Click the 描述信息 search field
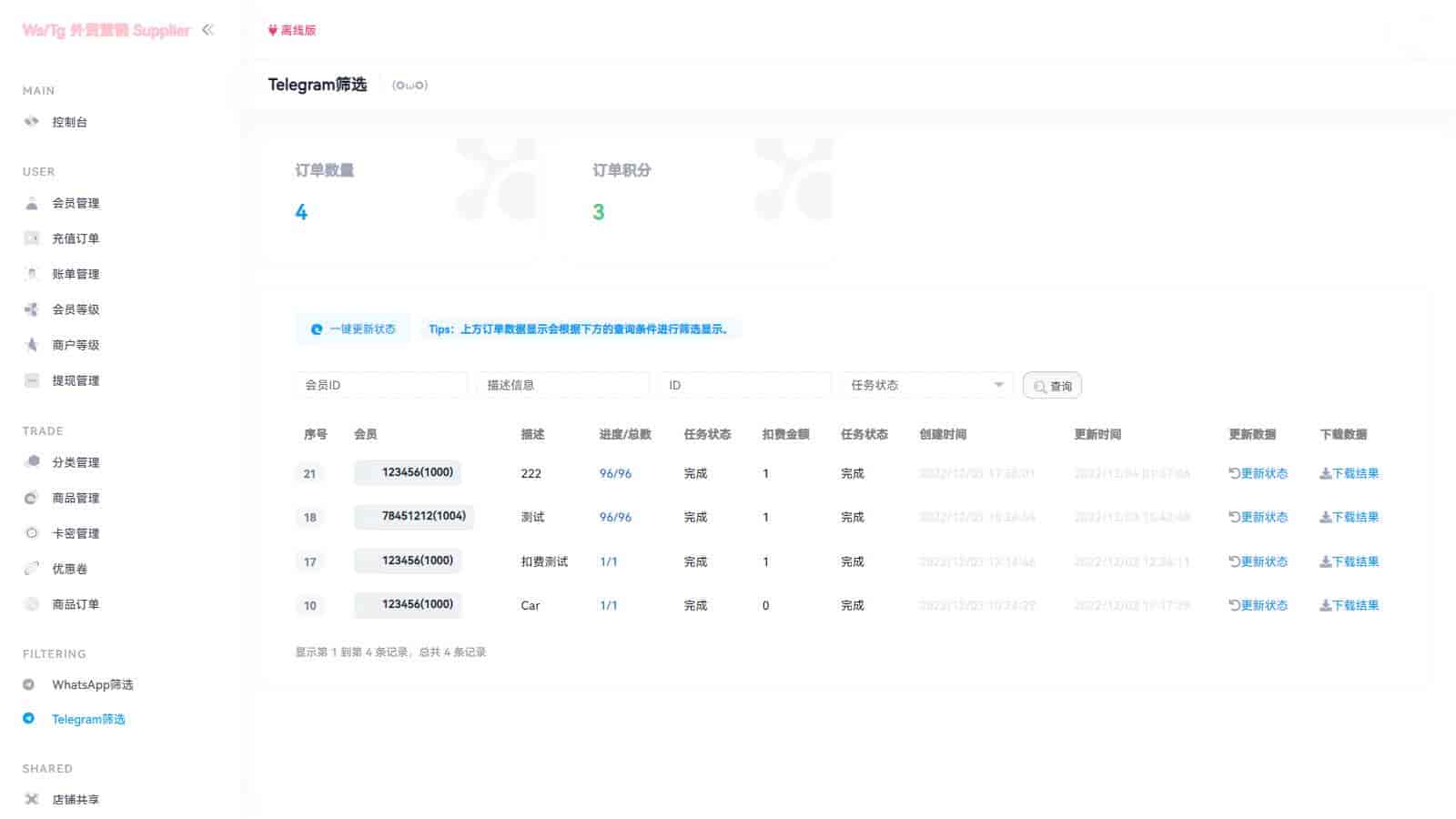The height and width of the screenshot is (819, 1456). click(562, 385)
